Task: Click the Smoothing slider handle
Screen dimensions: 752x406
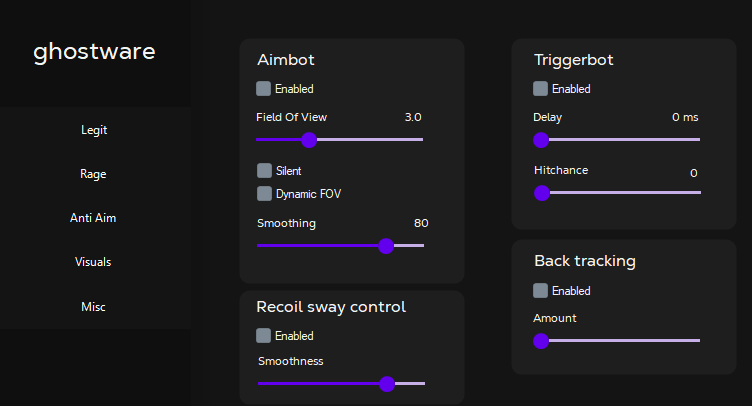Action: click(x=386, y=245)
